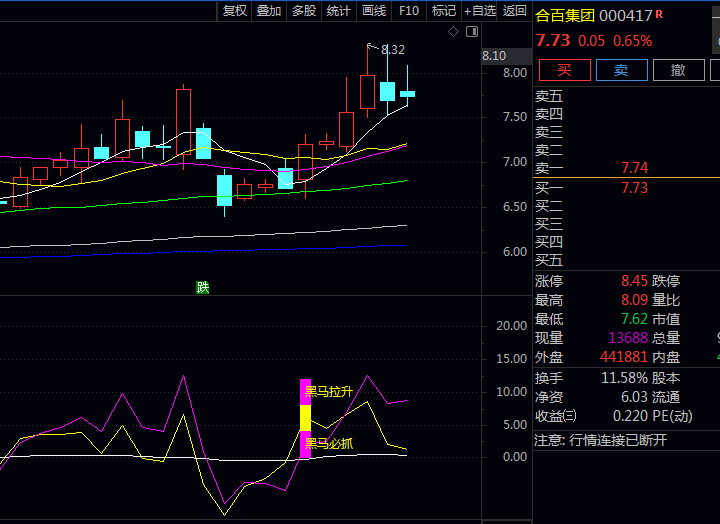Select the 多股 multi-stock view
Image resolution: width=720 pixels, height=524 pixels.
click(x=304, y=11)
